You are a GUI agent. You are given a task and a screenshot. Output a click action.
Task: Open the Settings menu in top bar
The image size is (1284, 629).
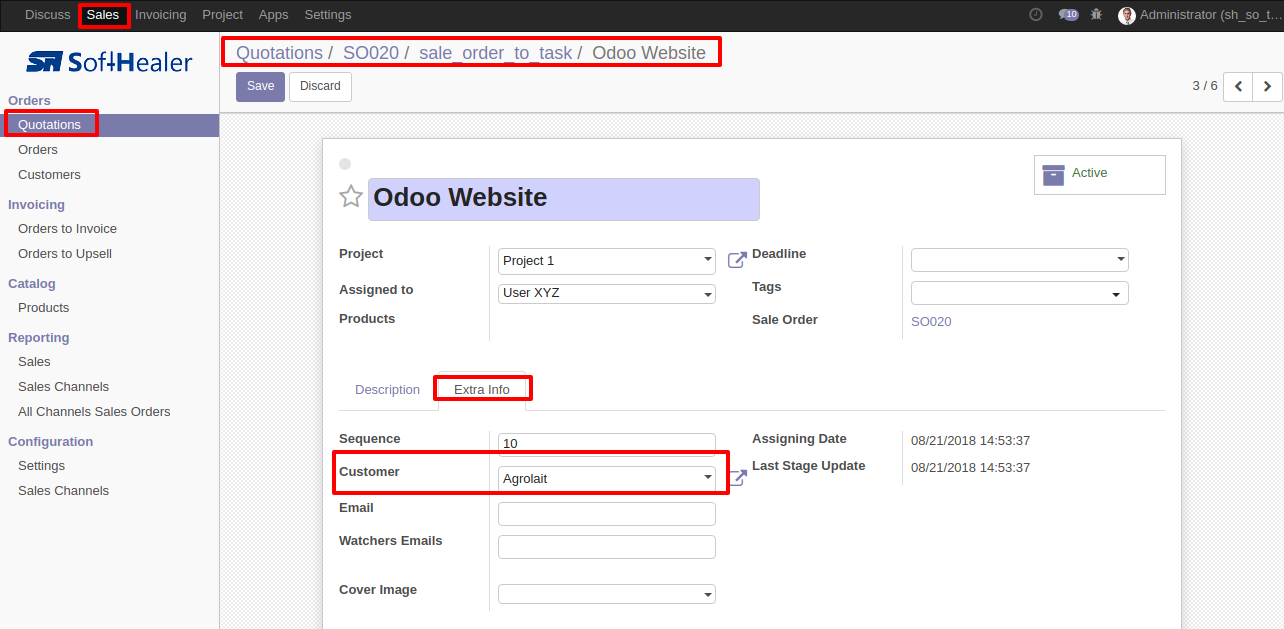coord(328,15)
